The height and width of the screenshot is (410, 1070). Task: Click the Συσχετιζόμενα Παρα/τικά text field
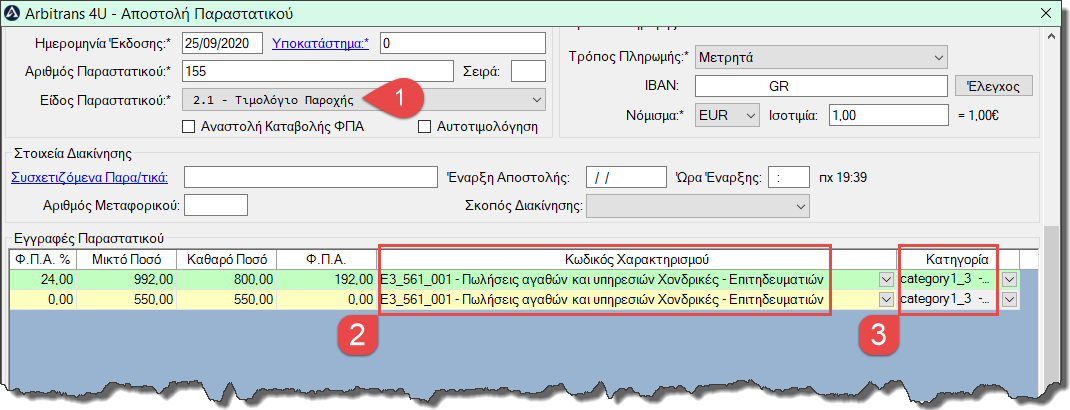point(310,177)
